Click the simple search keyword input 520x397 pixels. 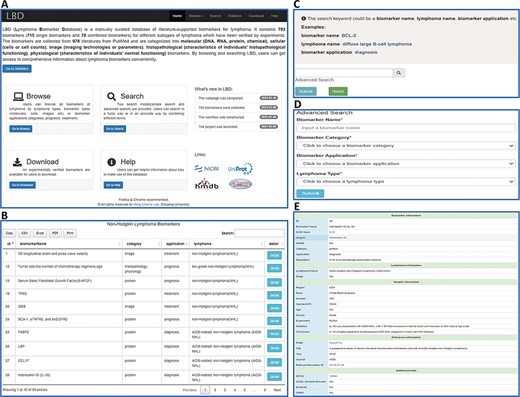click(344, 73)
